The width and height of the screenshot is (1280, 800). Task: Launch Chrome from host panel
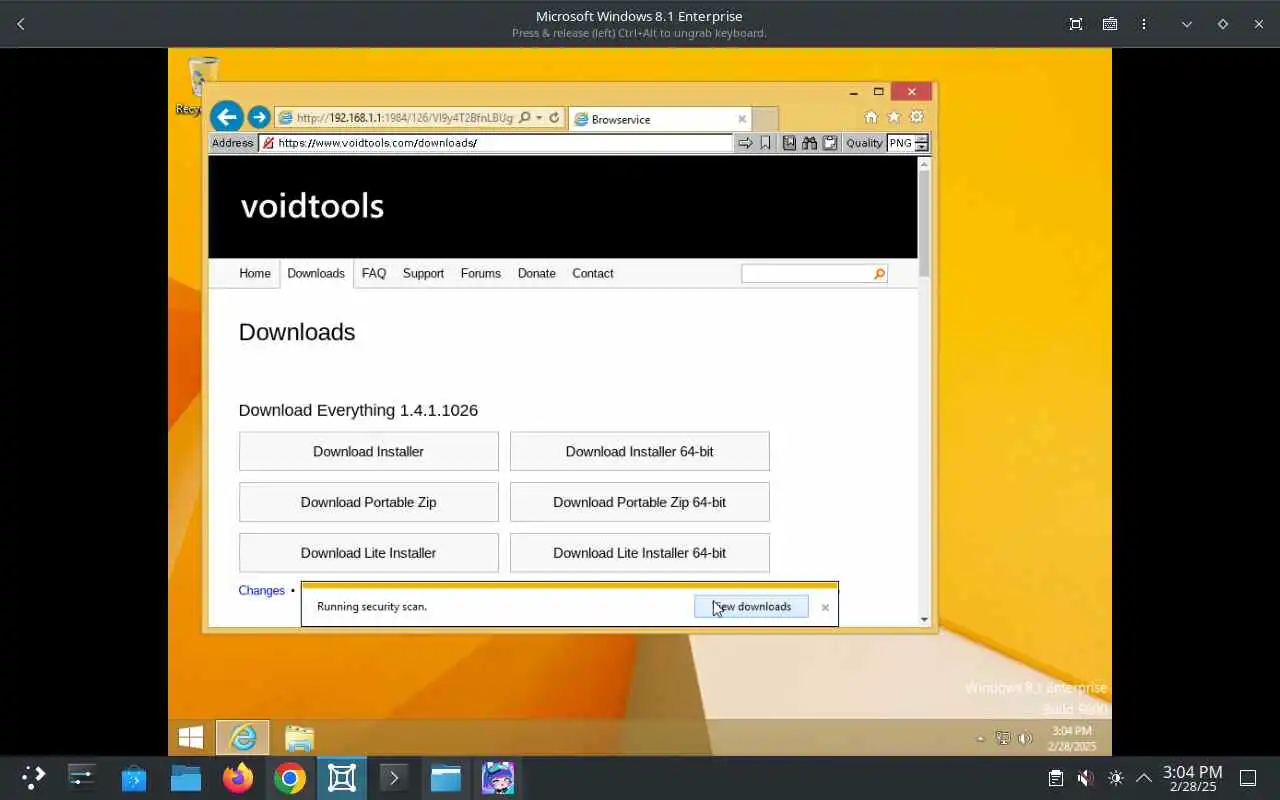click(290, 778)
